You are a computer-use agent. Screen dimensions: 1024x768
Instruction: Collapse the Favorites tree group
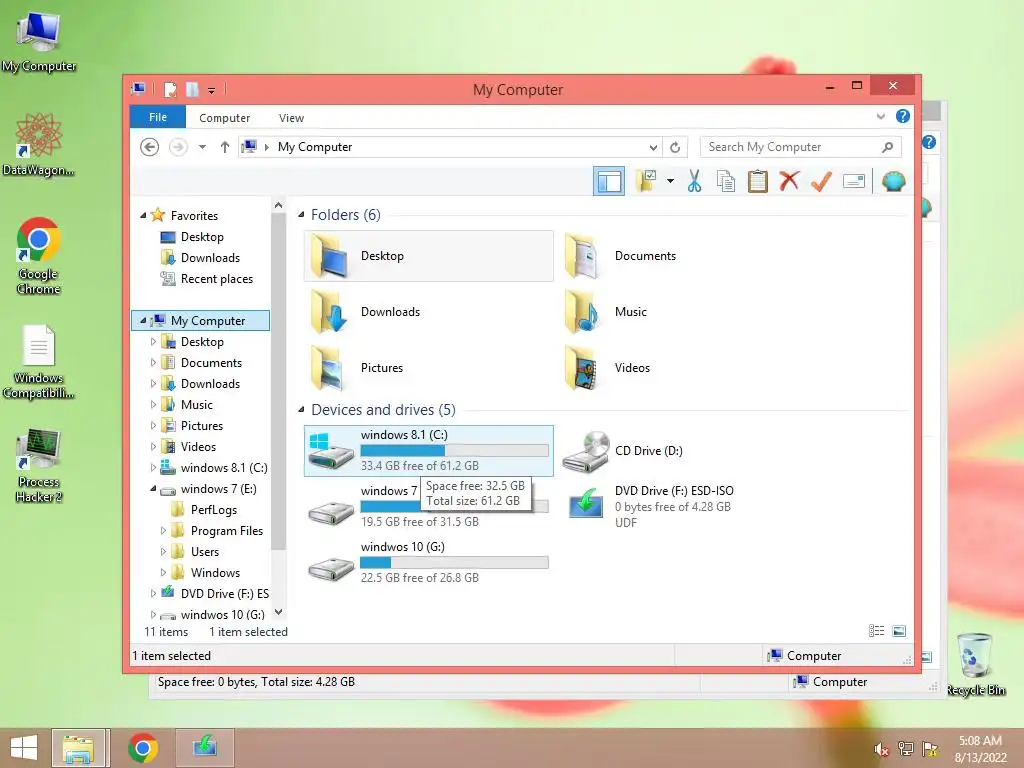tap(143, 216)
